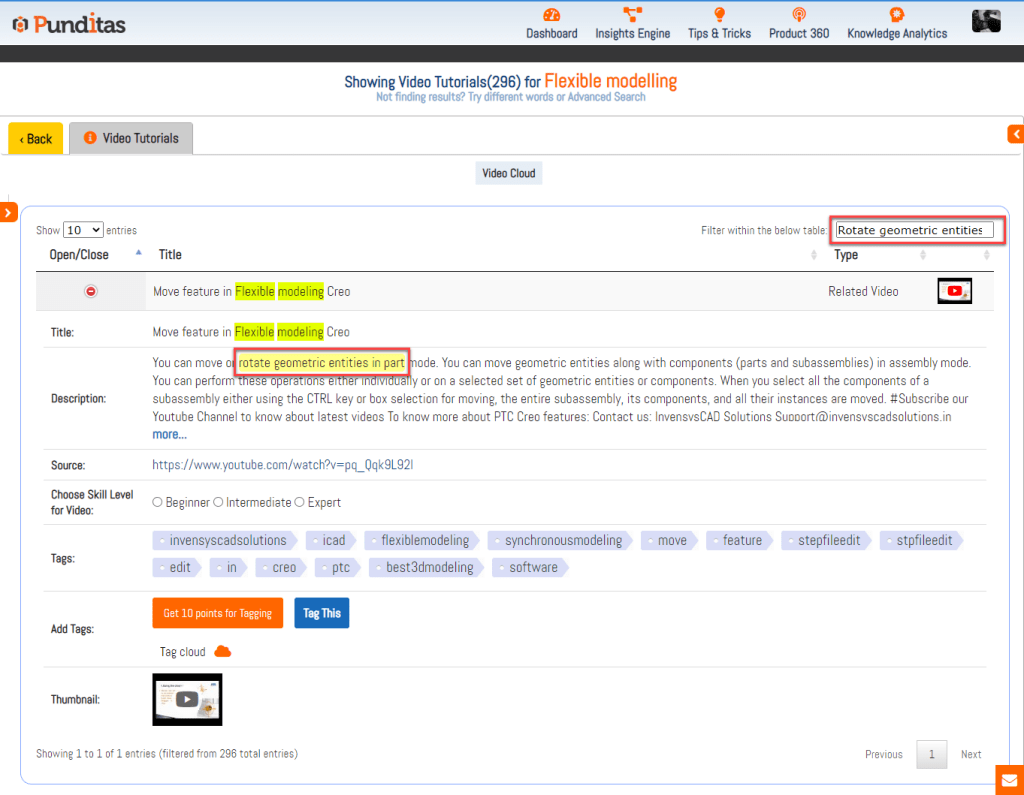Select Intermediate skill level
This screenshot has width=1024, height=795.
[x=218, y=502]
